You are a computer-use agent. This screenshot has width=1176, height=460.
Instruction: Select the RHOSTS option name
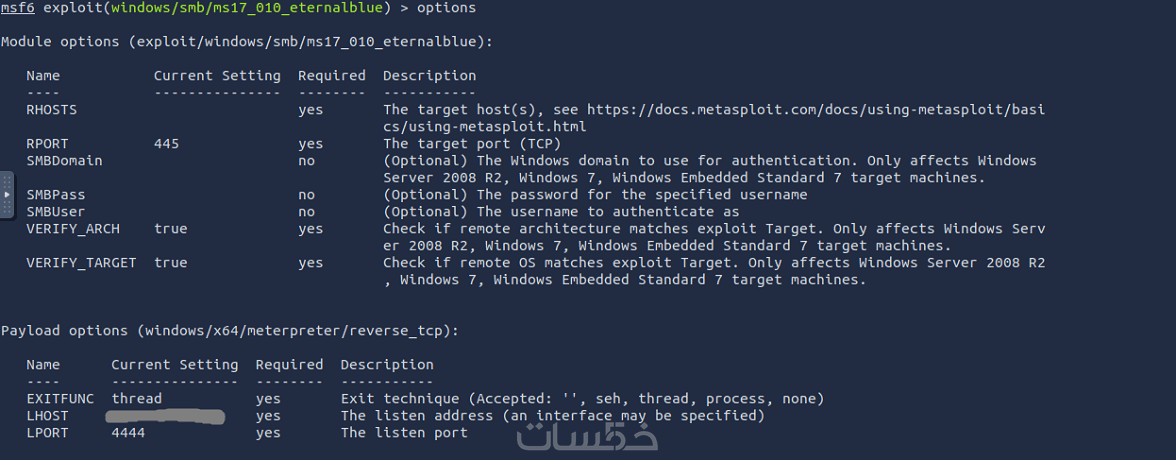click(52, 110)
